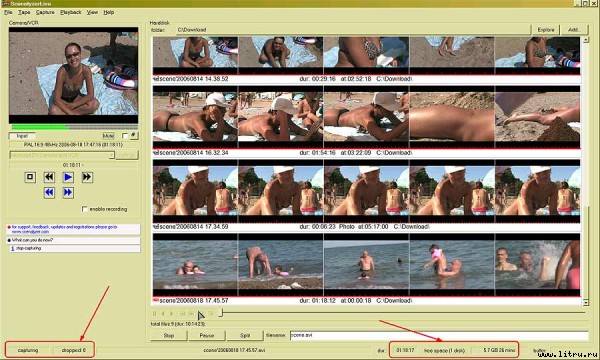Click the scene list scroll-down arrow
This screenshot has width=600, height=360.
tap(585, 302)
